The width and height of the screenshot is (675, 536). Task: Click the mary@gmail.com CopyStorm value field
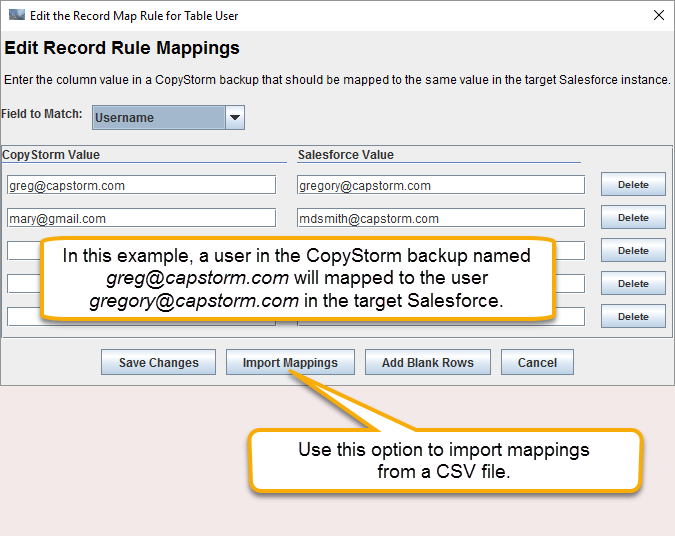pos(141,218)
